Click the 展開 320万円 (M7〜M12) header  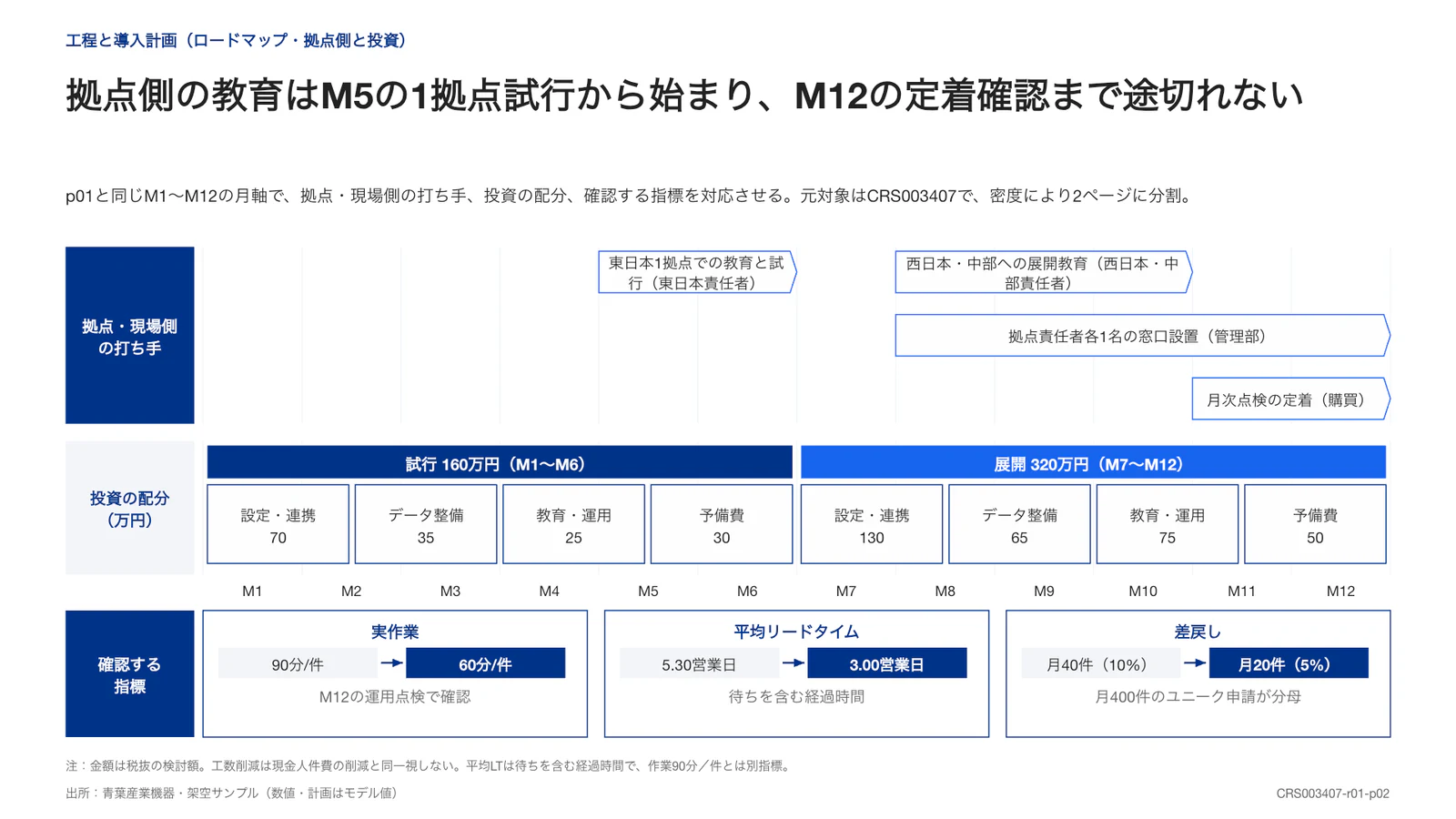click(1093, 462)
